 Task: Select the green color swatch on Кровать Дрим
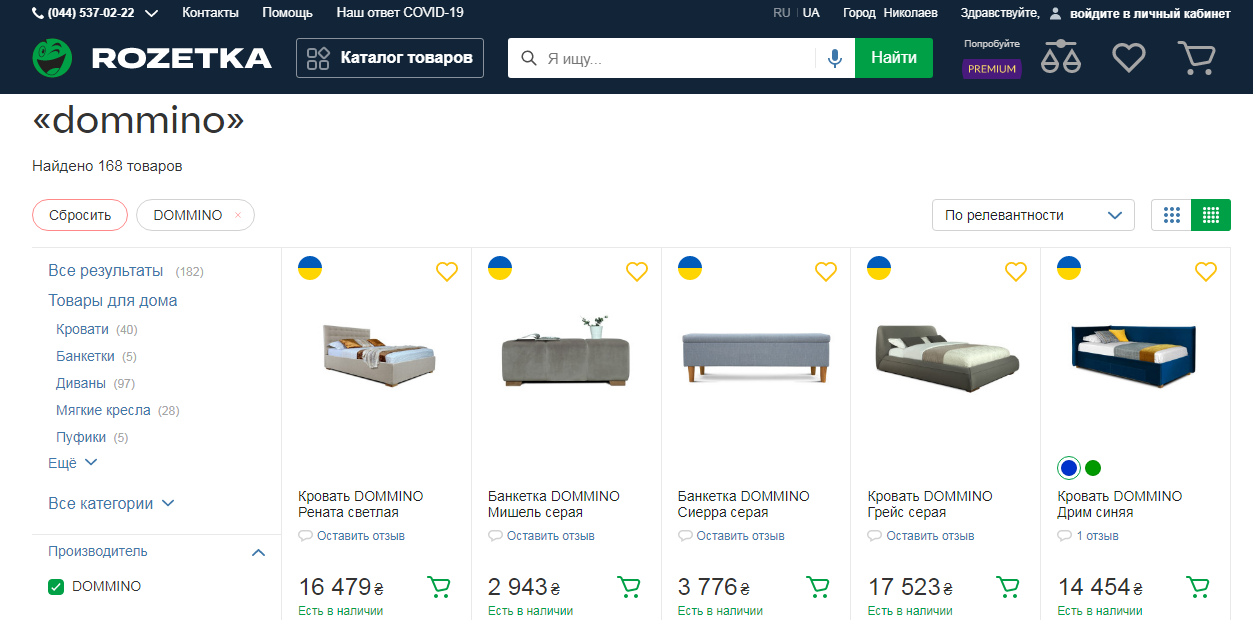[1092, 467]
